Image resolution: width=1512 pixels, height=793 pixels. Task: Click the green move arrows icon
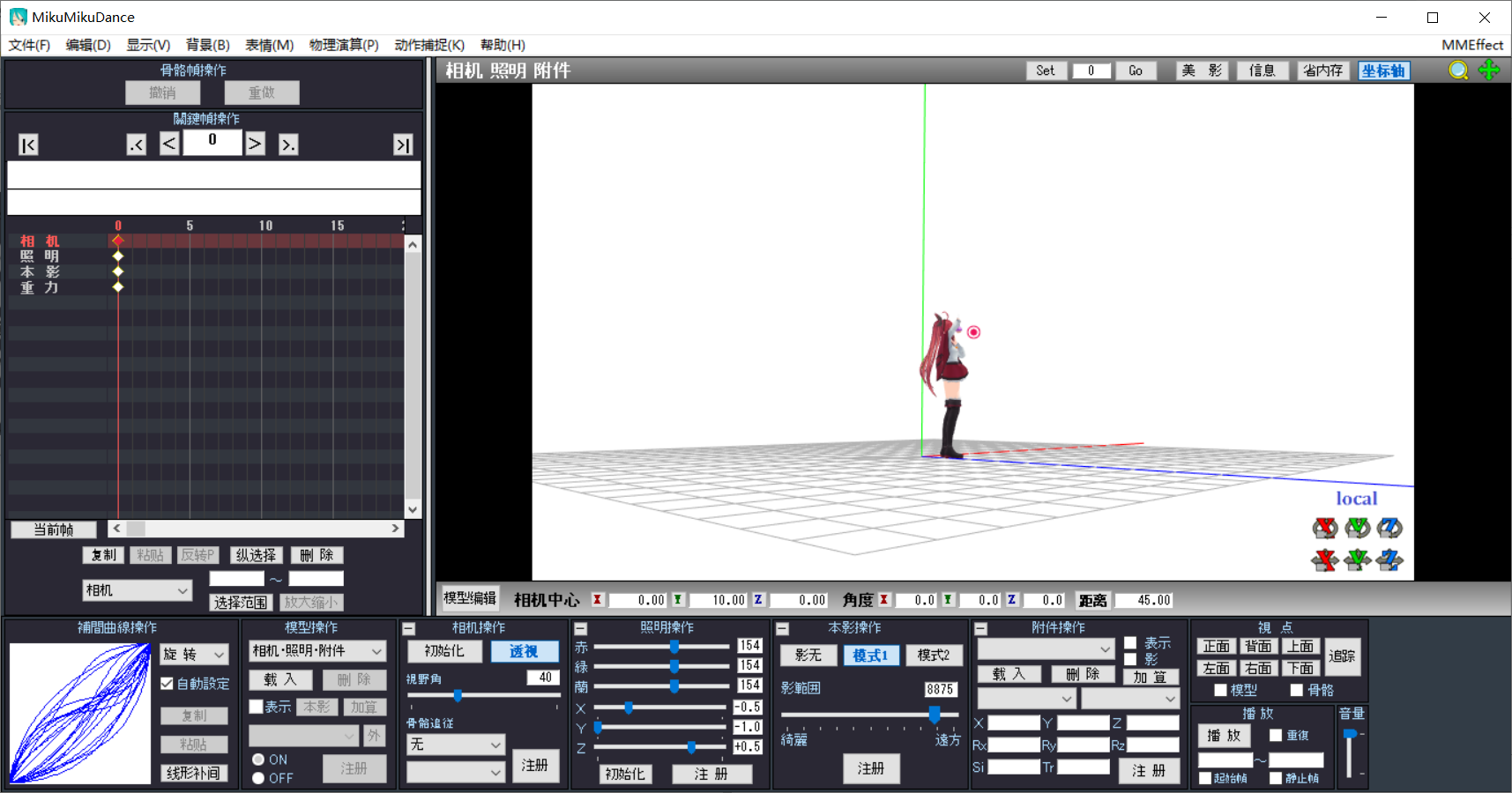tap(1489, 70)
